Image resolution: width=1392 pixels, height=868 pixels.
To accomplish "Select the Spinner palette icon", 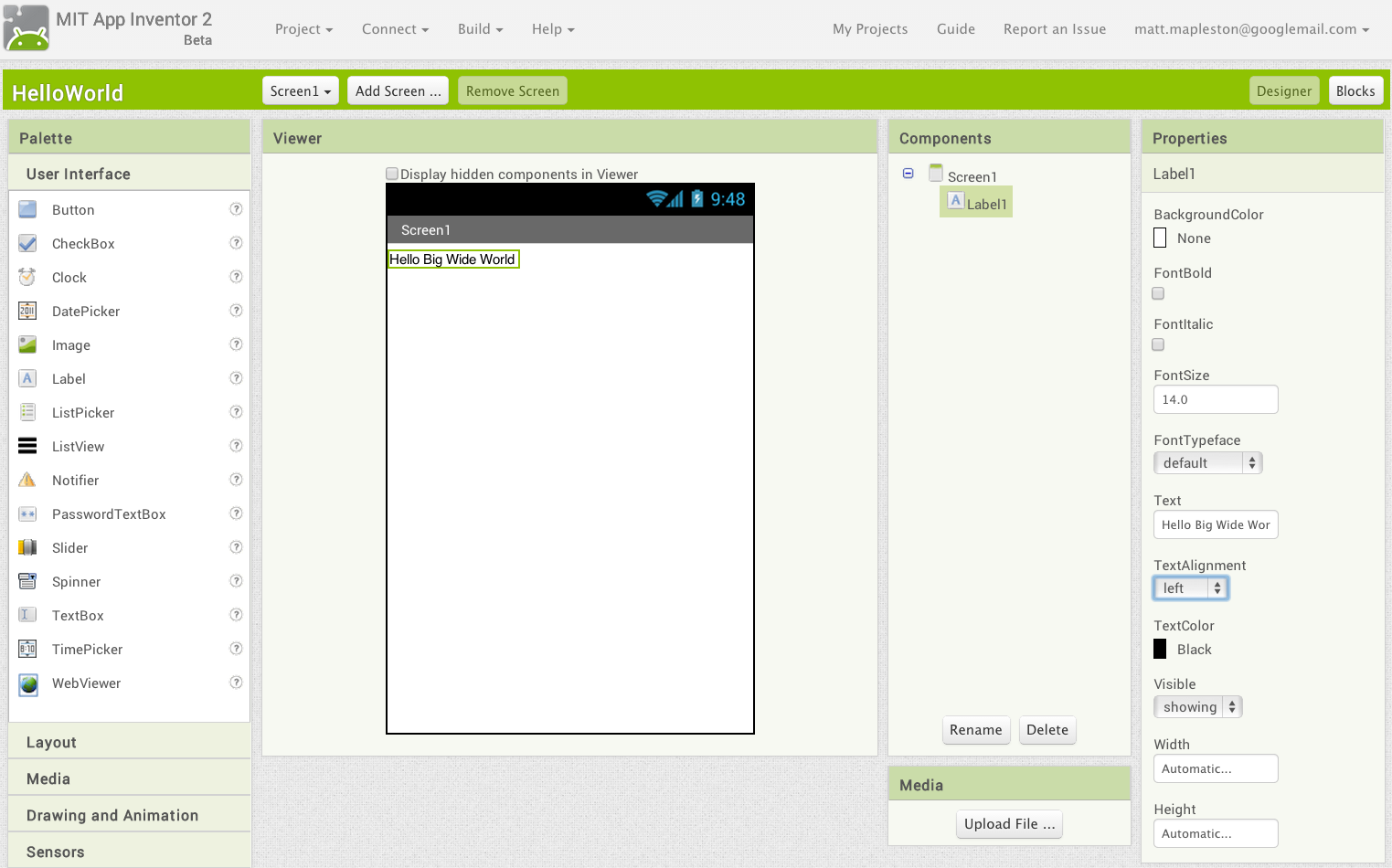I will click(27, 581).
